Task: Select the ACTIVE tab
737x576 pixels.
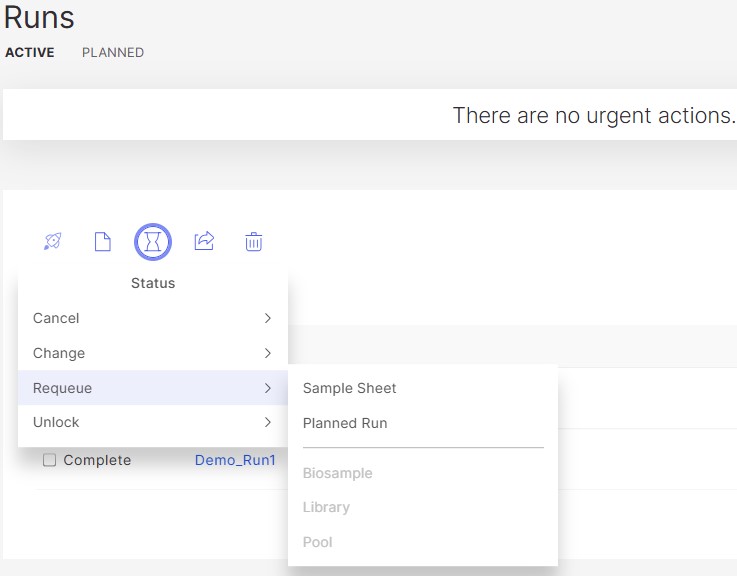Action: tap(30, 53)
